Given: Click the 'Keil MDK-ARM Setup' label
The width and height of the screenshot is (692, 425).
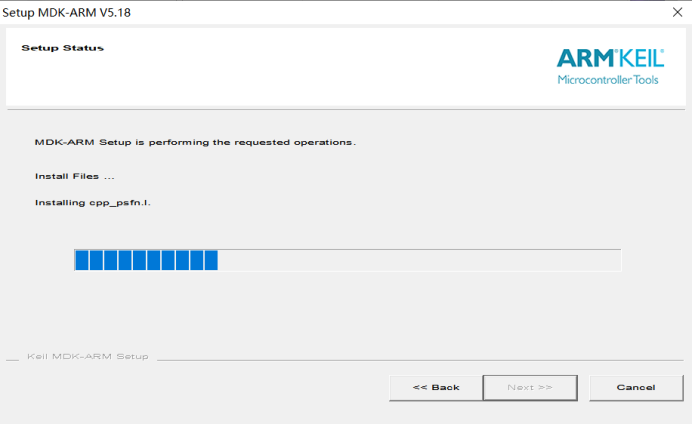Looking at the screenshot, I should tap(87, 357).
